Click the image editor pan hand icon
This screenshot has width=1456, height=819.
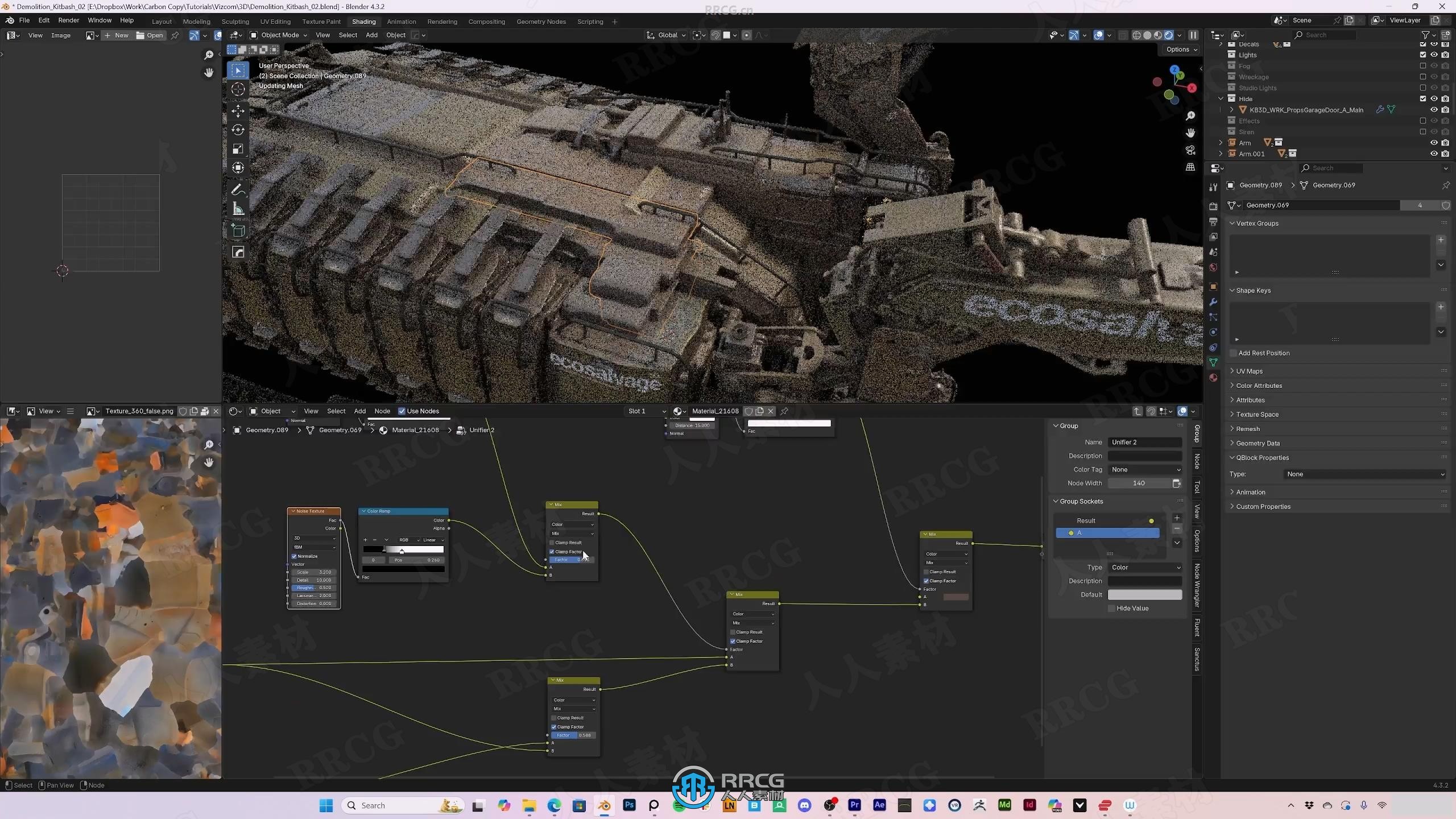209,73
